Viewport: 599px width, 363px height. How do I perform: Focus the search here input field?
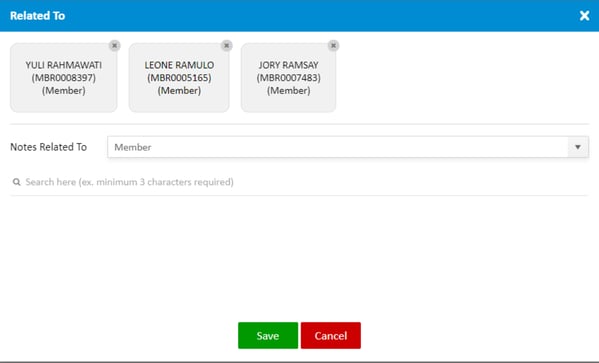[299, 182]
